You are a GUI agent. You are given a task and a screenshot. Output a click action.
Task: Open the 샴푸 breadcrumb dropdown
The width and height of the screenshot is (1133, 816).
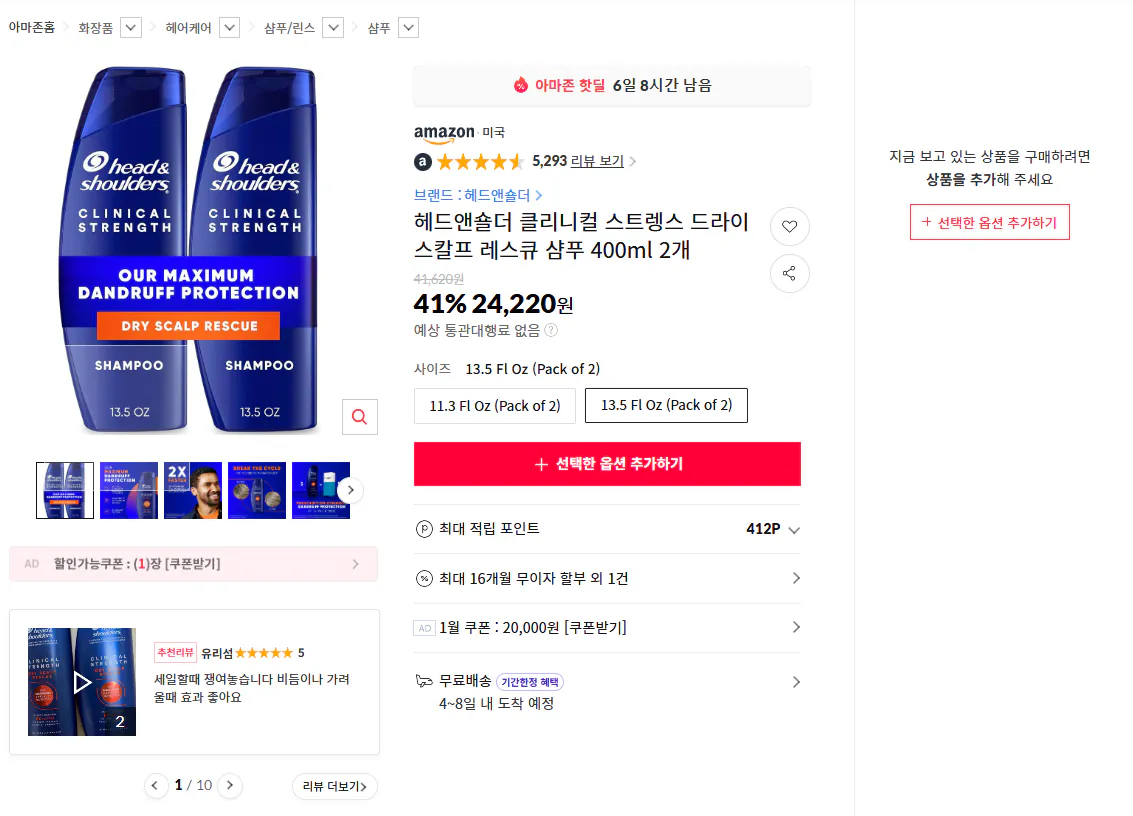click(x=408, y=27)
